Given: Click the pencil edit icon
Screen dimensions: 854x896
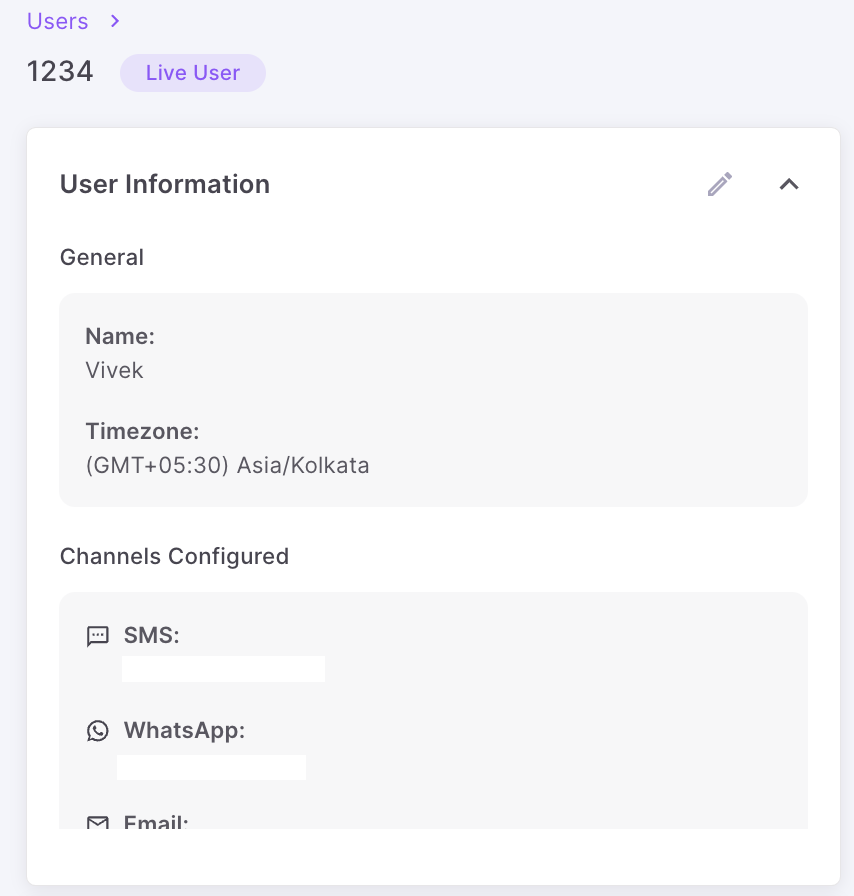Looking at the screenshot, I should (x=720, y=184).
